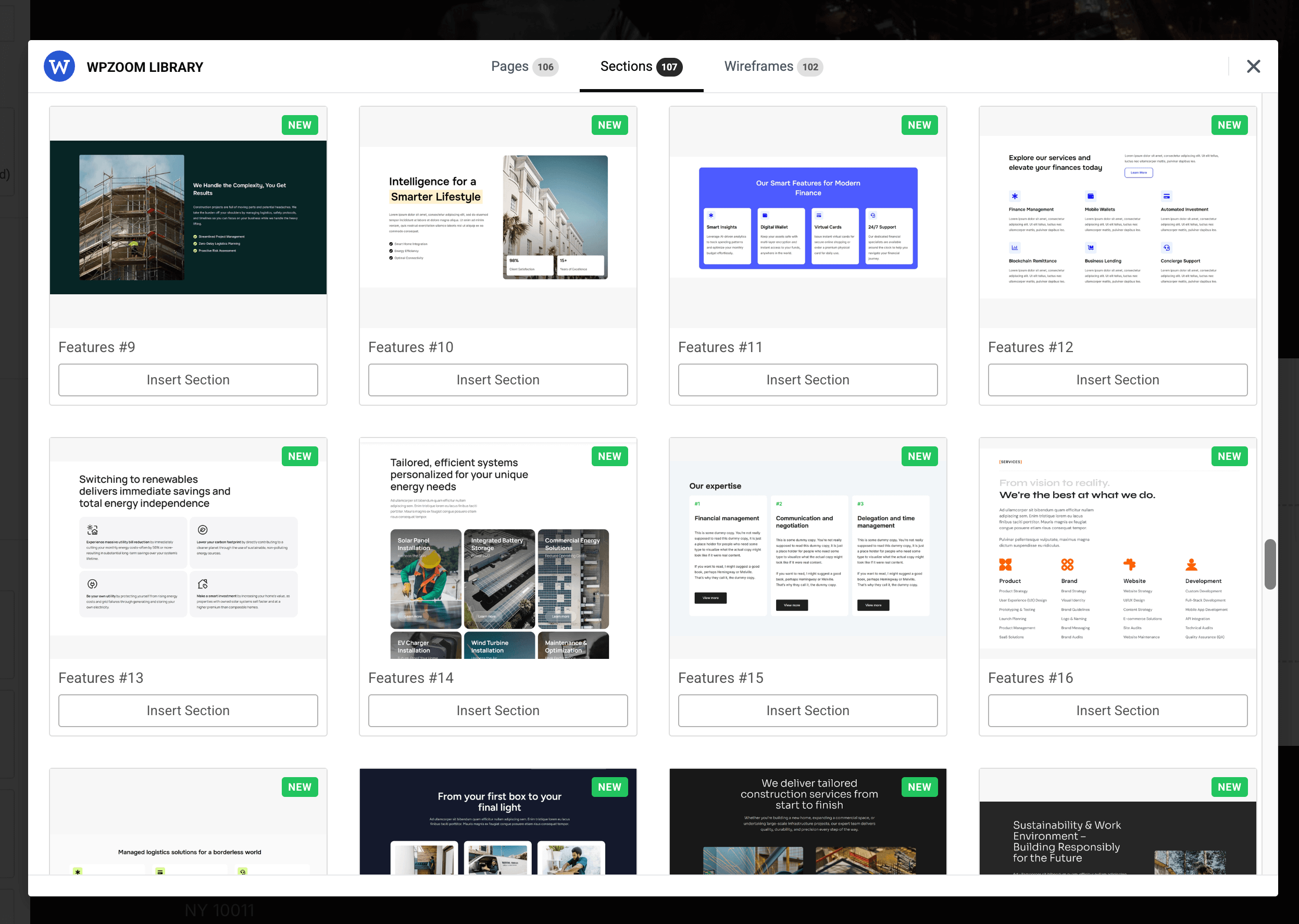
Task: Click the library scrollbar handle
Action: tap(1269, 564)
